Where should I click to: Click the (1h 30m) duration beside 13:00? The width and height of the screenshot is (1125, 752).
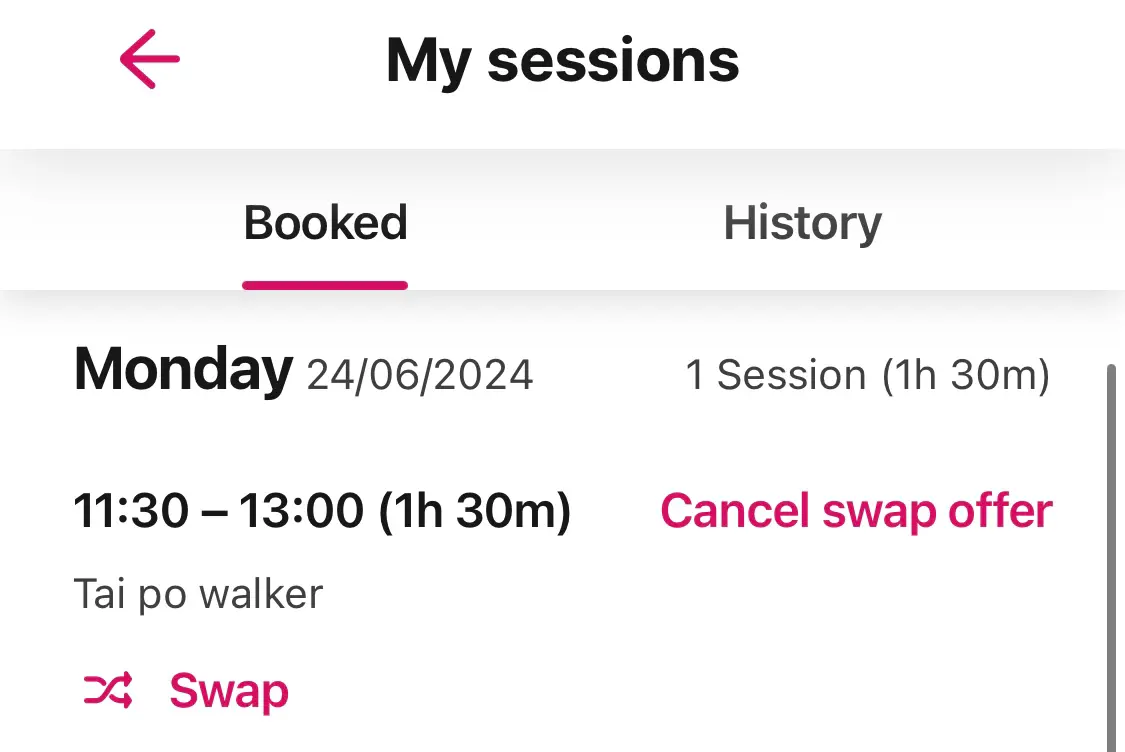pyautogui.click(x=474, y=511)
